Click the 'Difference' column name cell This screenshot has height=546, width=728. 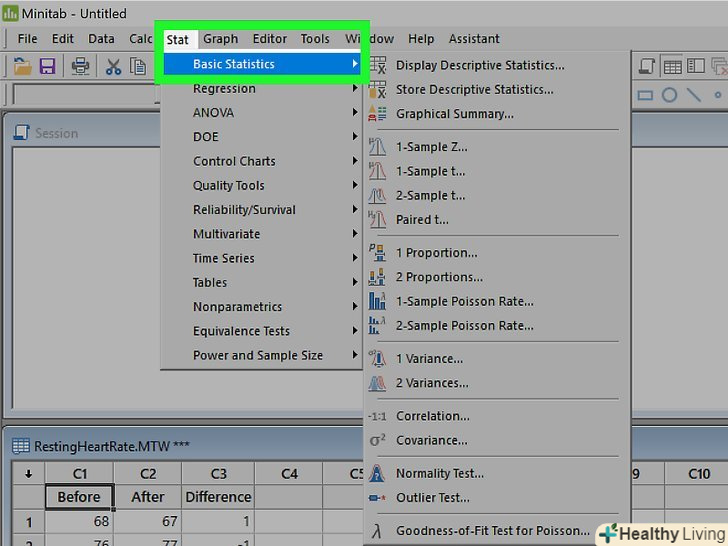pyautogui.click(x=218, y=497)
